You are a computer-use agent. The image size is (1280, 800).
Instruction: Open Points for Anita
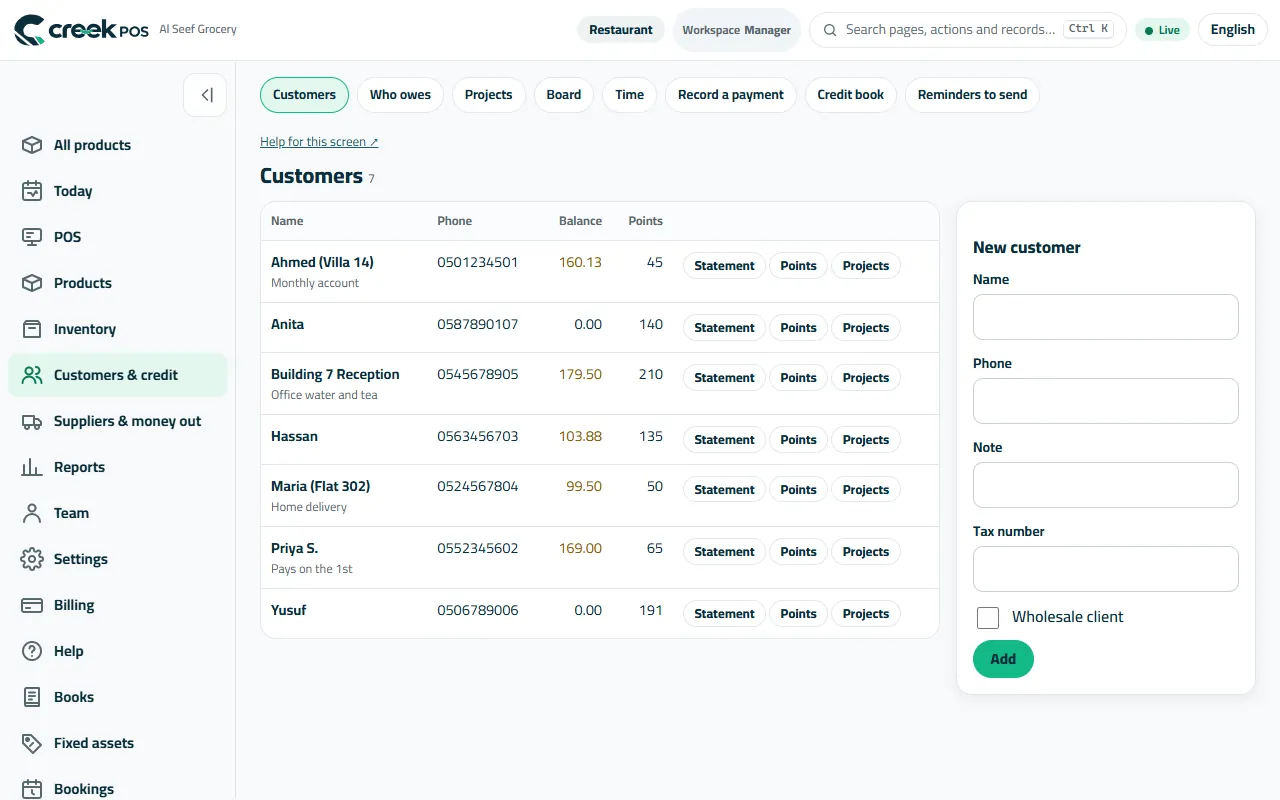coord(798,328)
